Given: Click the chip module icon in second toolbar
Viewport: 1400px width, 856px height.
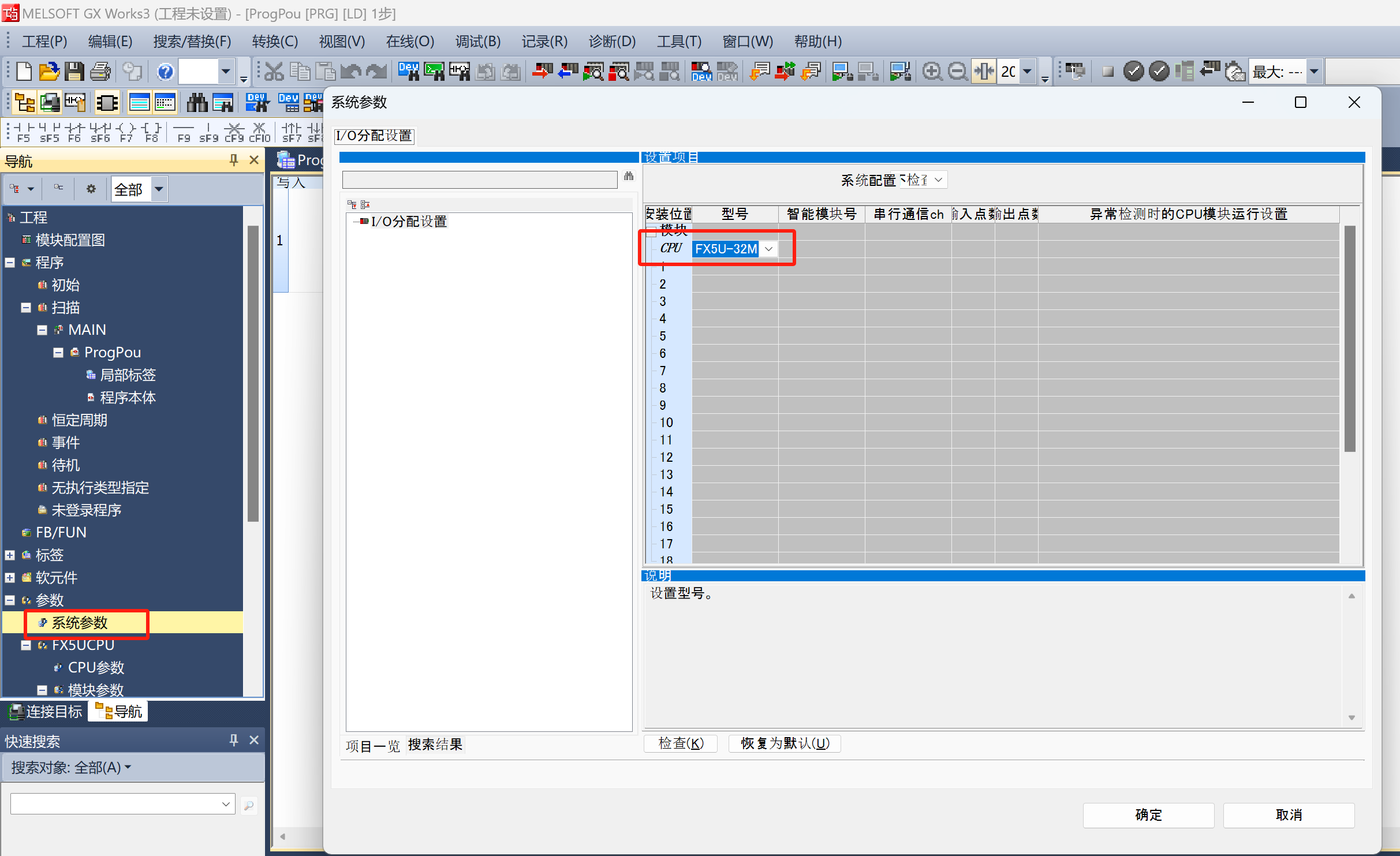Looking at the screenshot, I should pos(107,103).
